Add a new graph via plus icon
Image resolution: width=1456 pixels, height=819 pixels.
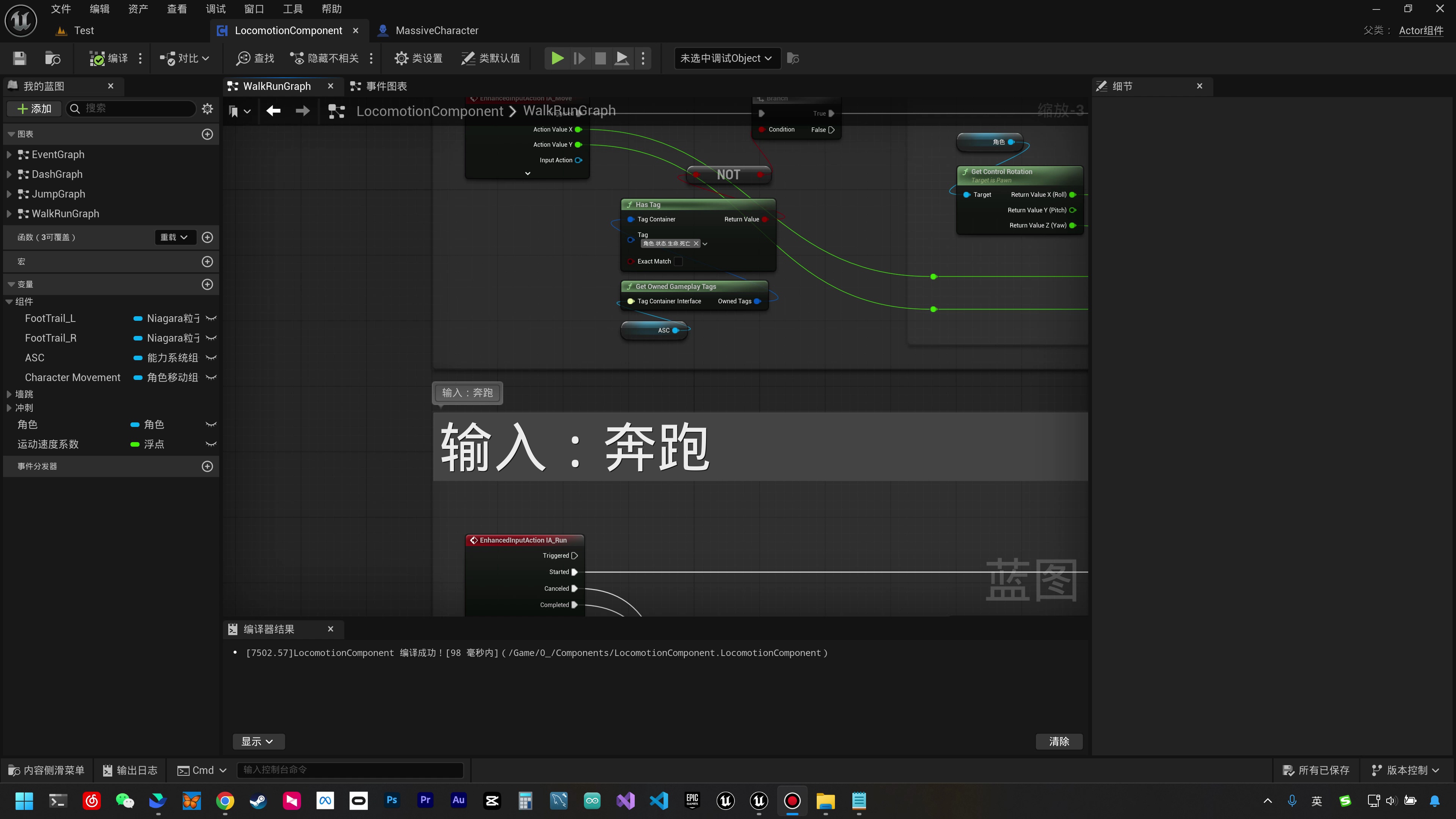coord(207,134)
